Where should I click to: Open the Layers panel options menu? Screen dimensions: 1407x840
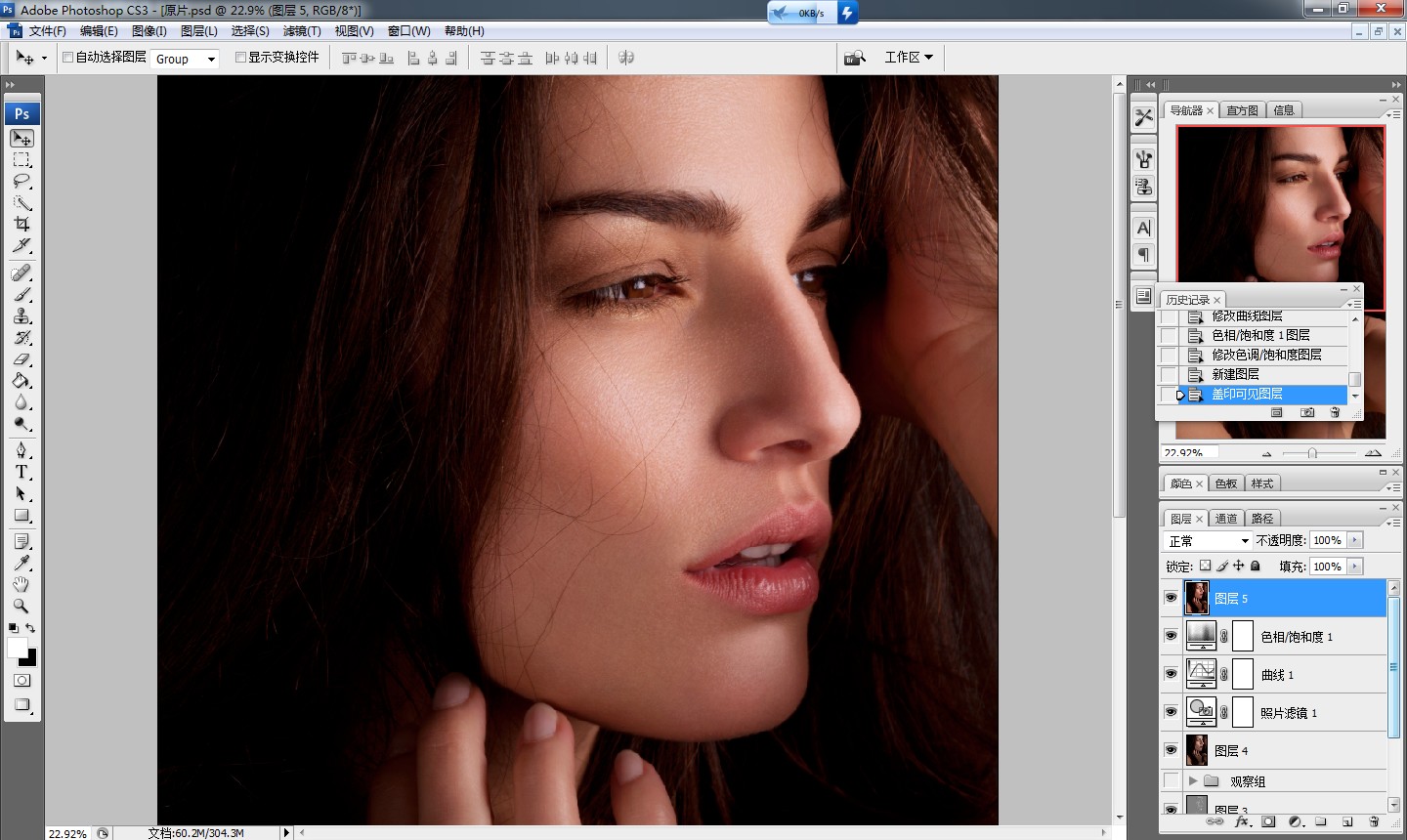(x=1394, y=523)
